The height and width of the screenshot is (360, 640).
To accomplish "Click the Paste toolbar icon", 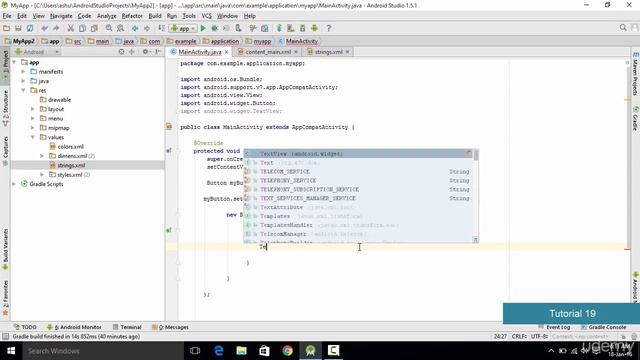I will tap(94, 28).
